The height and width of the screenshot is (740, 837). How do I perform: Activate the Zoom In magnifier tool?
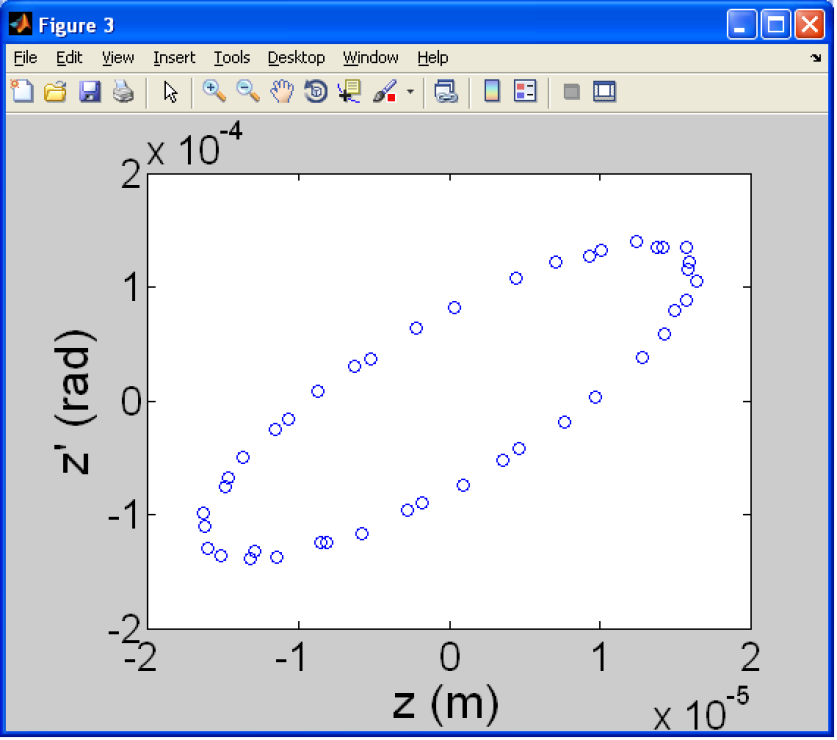click(214, 91)
